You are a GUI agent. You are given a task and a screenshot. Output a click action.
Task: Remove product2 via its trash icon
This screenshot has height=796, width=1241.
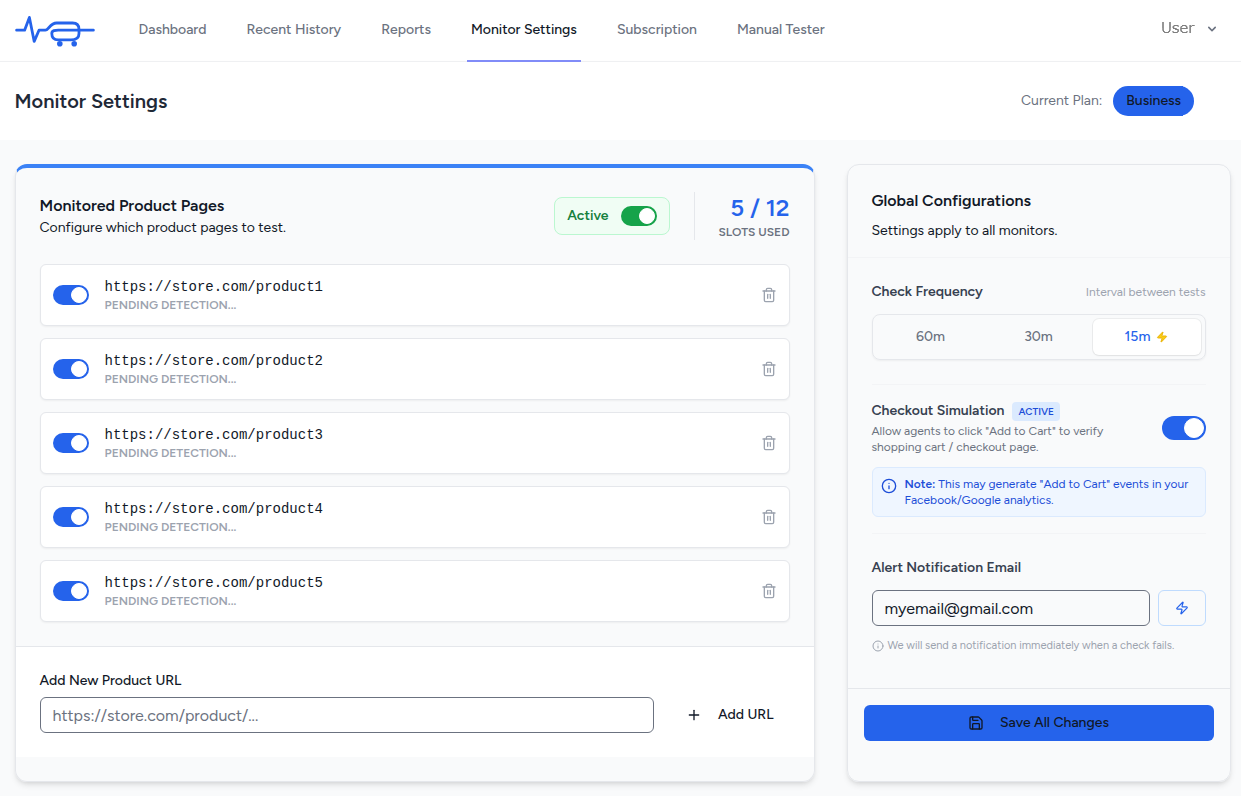click(x=769, y=369)
